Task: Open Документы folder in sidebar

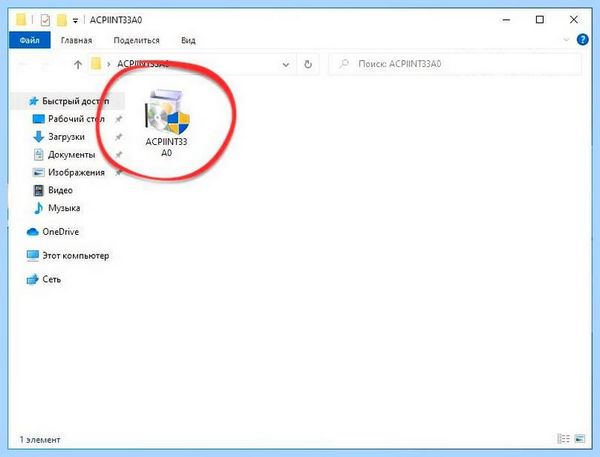Action: 64,155
